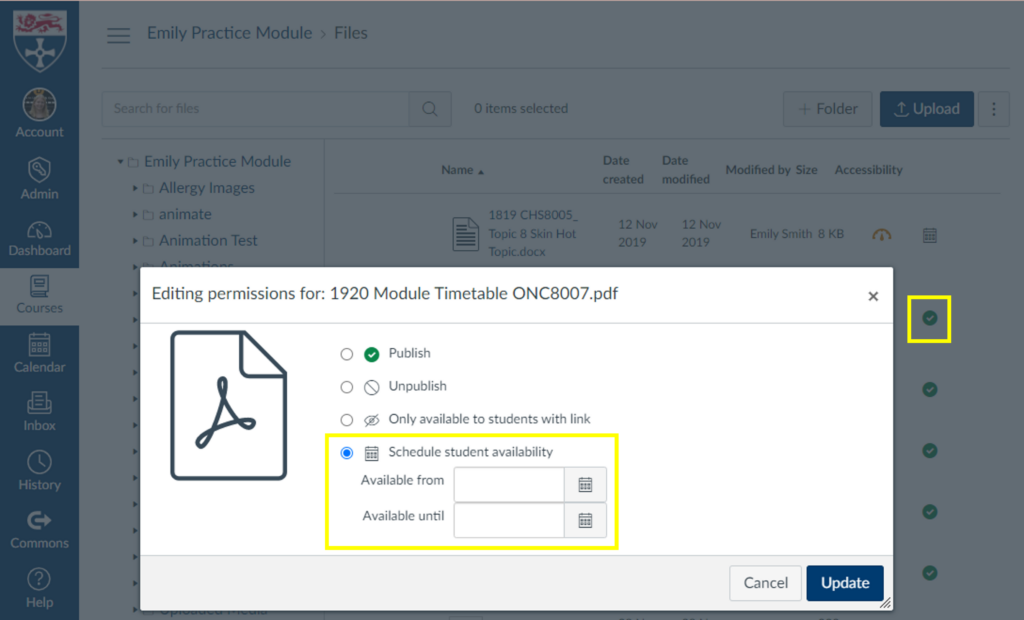This screenshot has height=620, width=1024.
Task: Select the Publish radio option
Action: (347, 354)
